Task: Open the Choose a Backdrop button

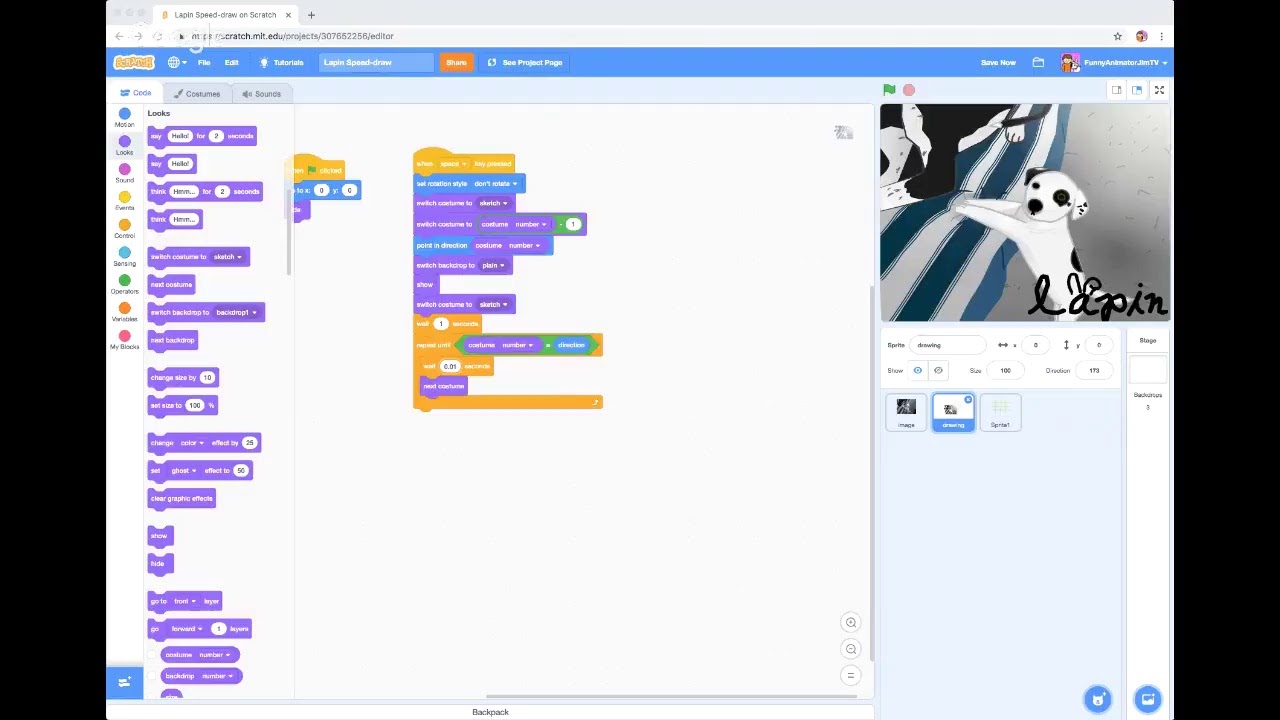Action: coord(1148,699)
